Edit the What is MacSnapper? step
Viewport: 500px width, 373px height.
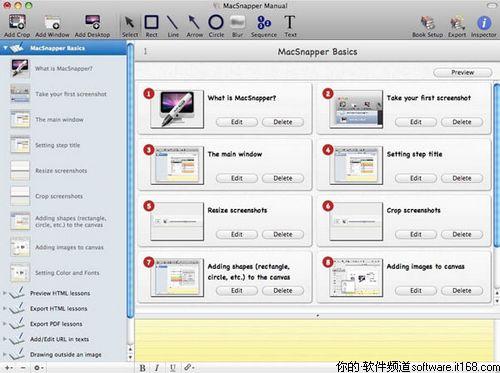tap(237, 122)
